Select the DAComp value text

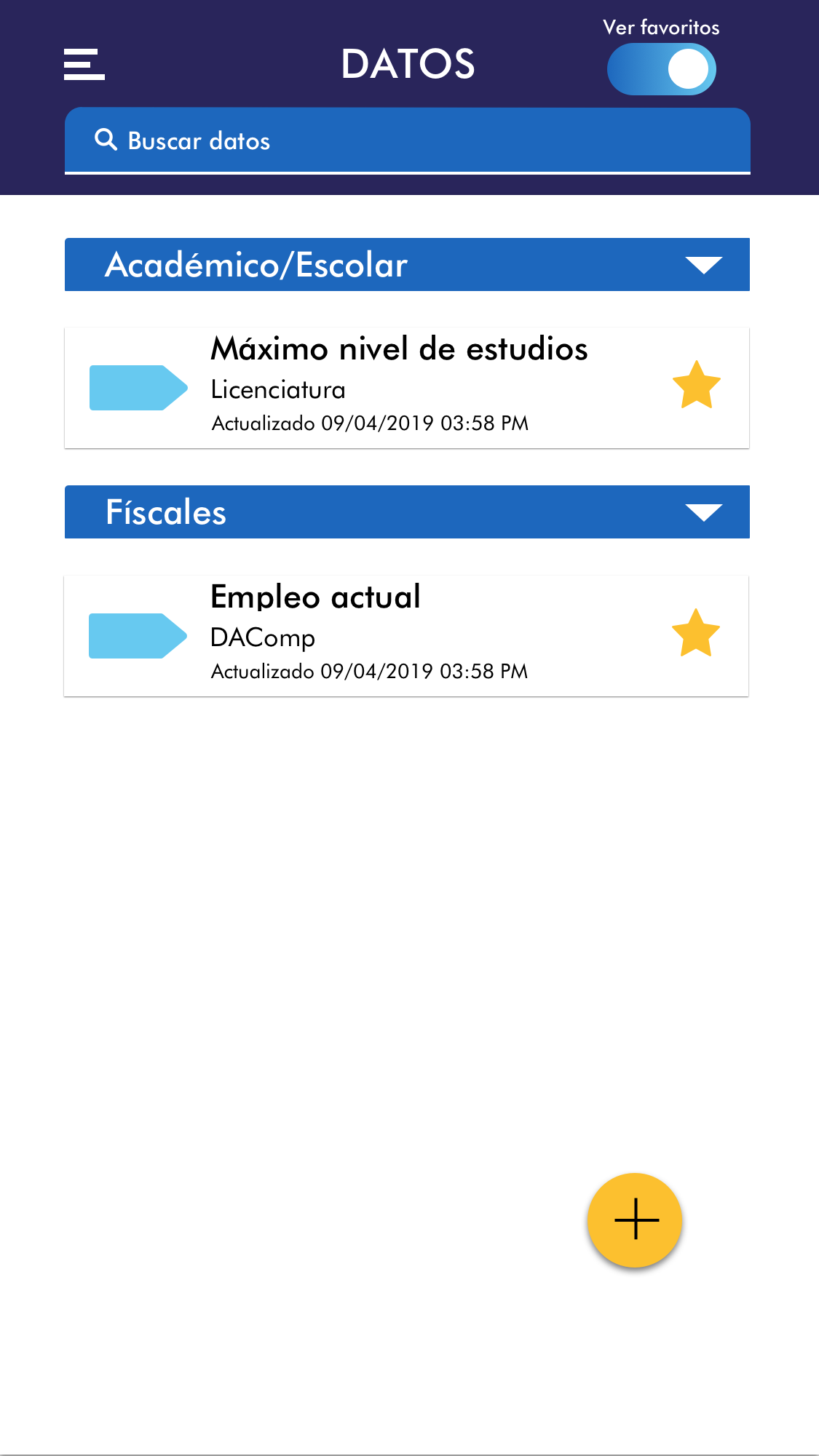point(263,638)
